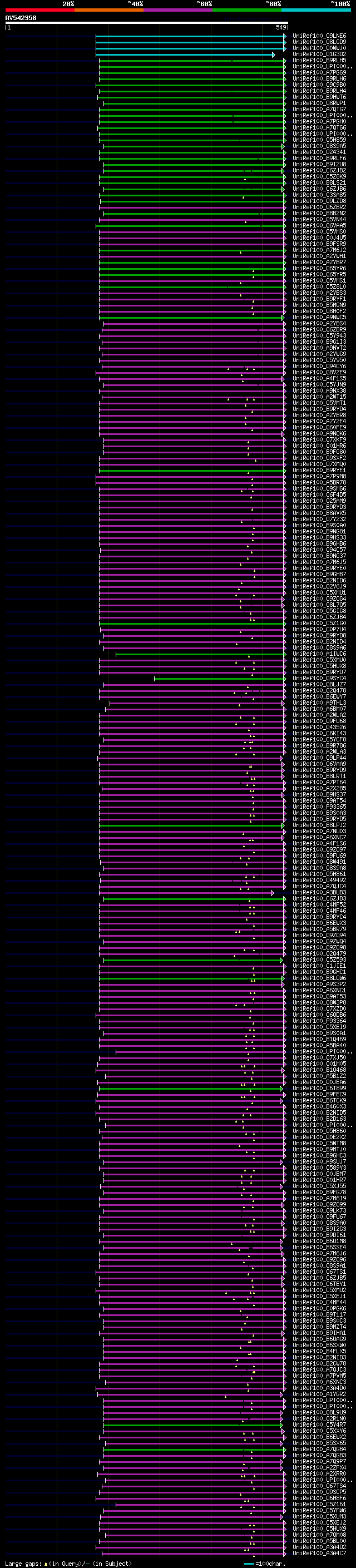The width and height of the screenshot is (356, 1568).
Task: Select the UniRef100_C5HUX9 hit label
Action: click(x=319, y=1529)
